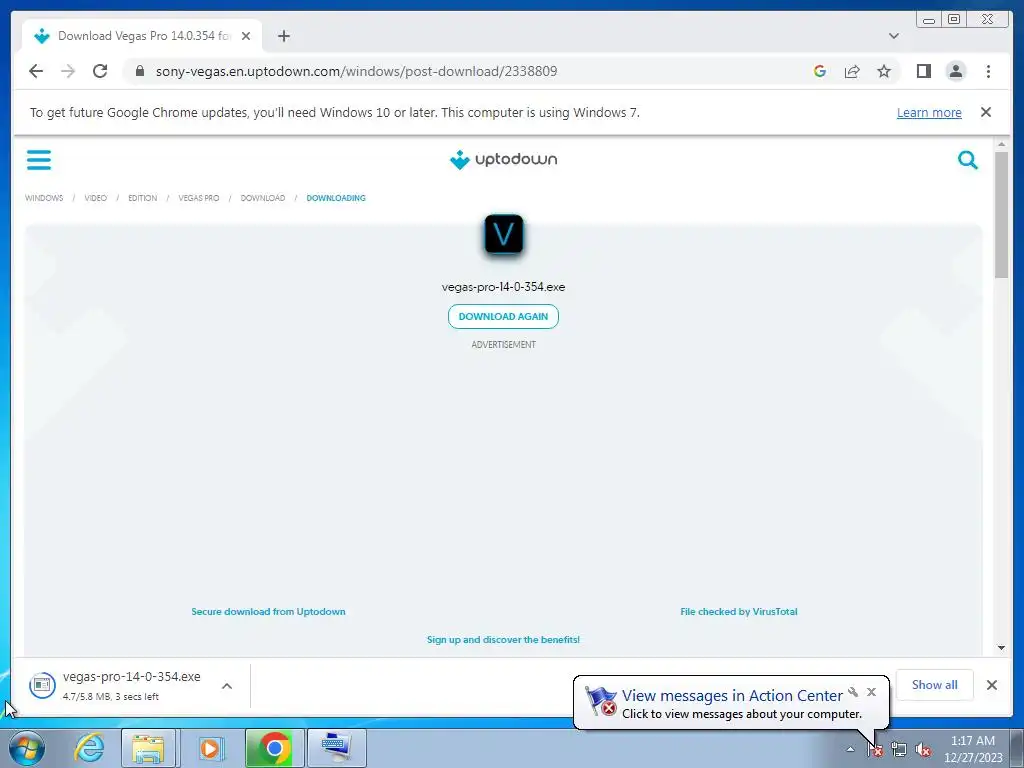This screenshot has width=1024, height=768.
Task: Click File checked by VirusTotal text
Action: (739, 612)
